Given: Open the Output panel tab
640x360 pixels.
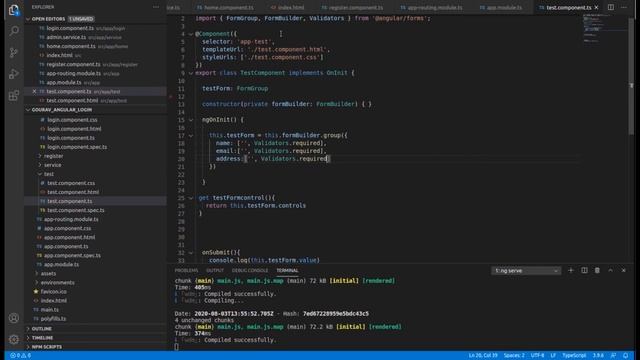Looking at the screenshot, I should click(215, 271).
